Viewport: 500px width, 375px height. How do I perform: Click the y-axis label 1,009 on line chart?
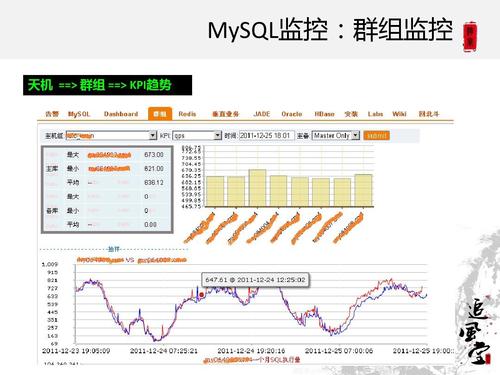tap(50, 264)
